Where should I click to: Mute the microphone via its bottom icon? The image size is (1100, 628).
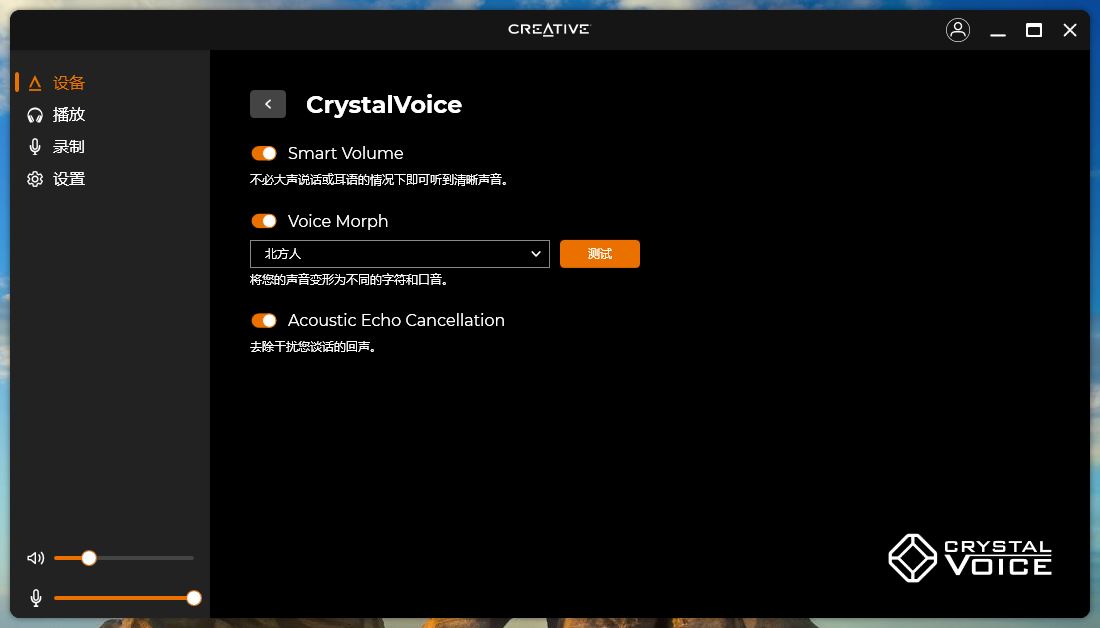36,598
